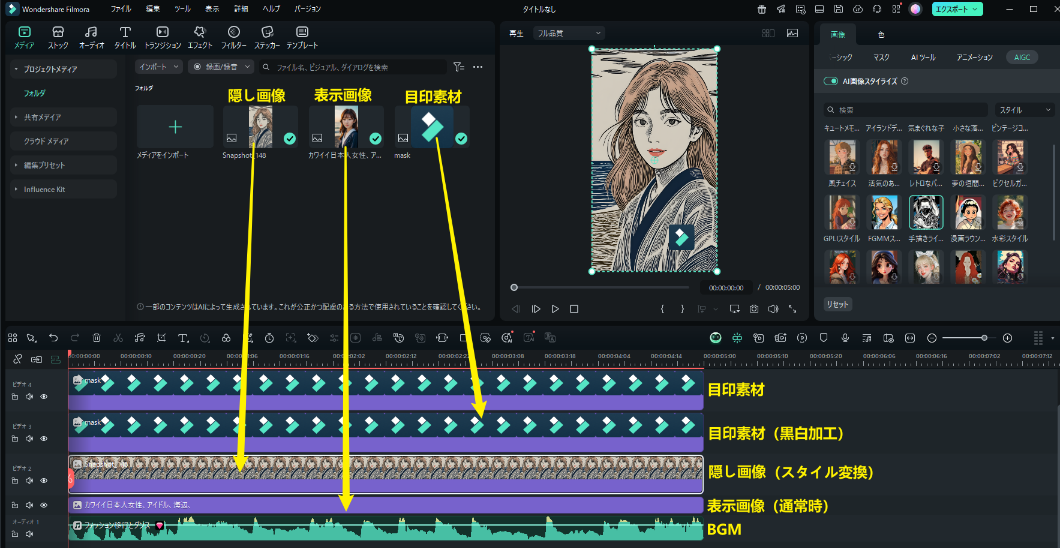The width and height of the screenshot is (1060, 548).
Task: Toggle the AI画像スタイライズ switch
Action: (831, 81)
